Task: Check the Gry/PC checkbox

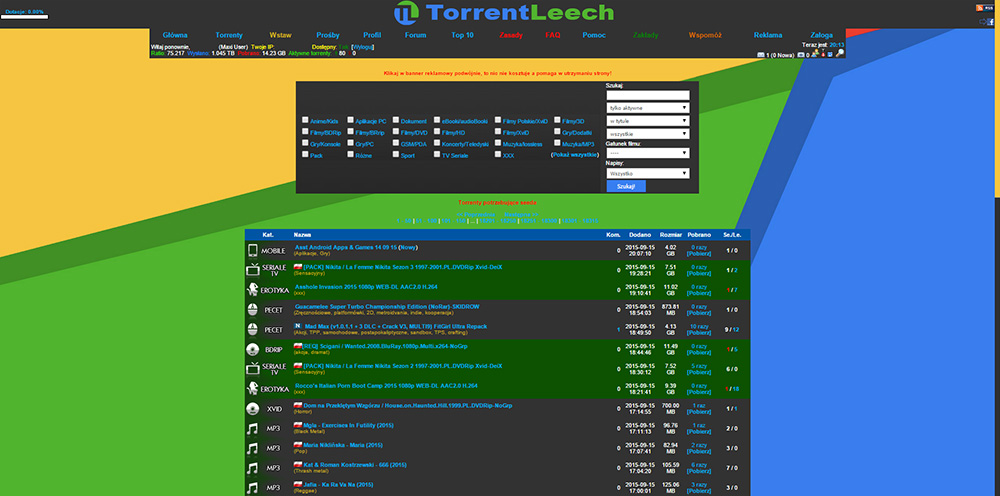Action: point(351,143)
